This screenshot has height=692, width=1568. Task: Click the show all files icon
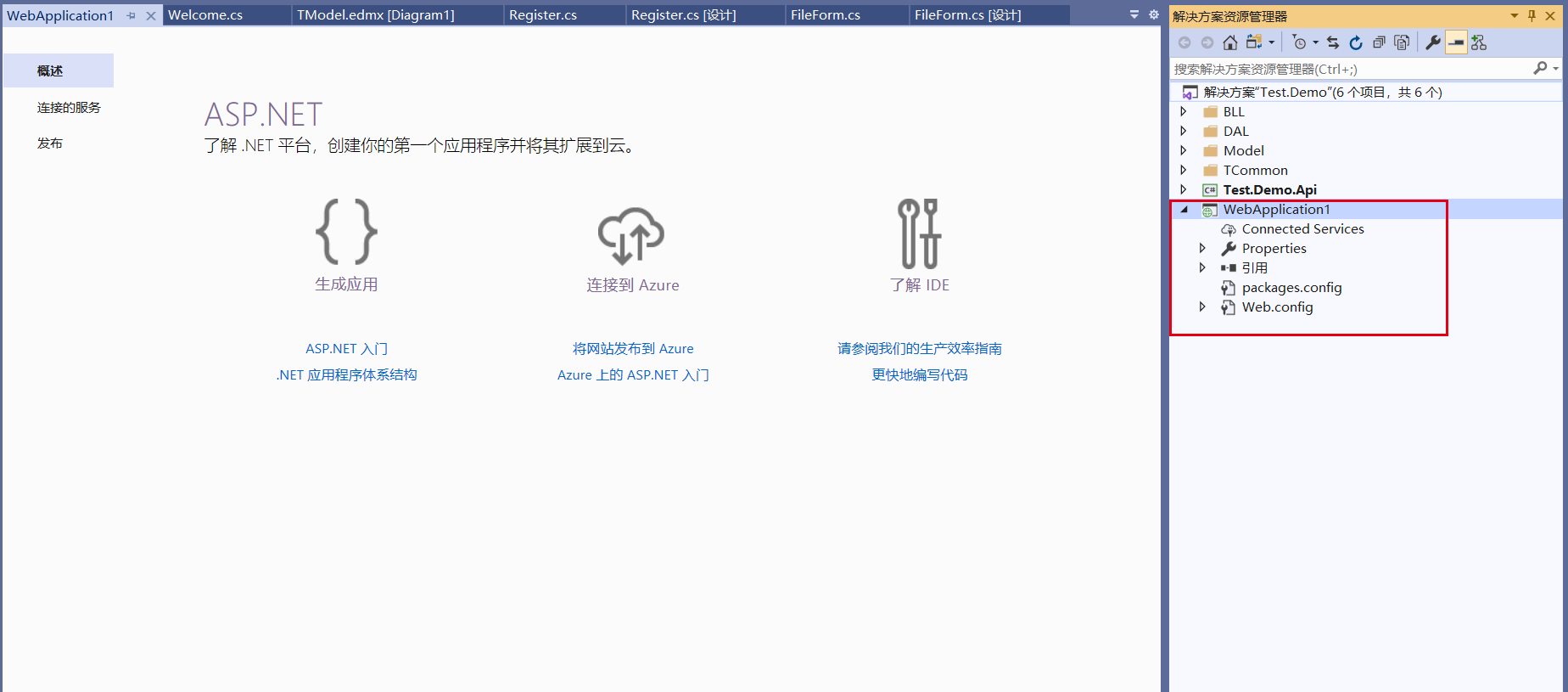click(x=1402, y=42)
